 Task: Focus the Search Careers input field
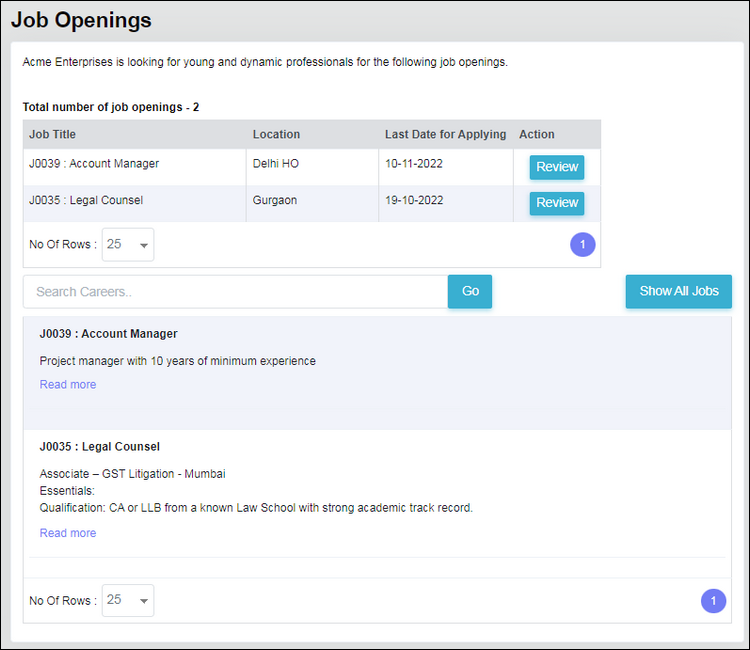pyautogui.click(x=235, y=292)
